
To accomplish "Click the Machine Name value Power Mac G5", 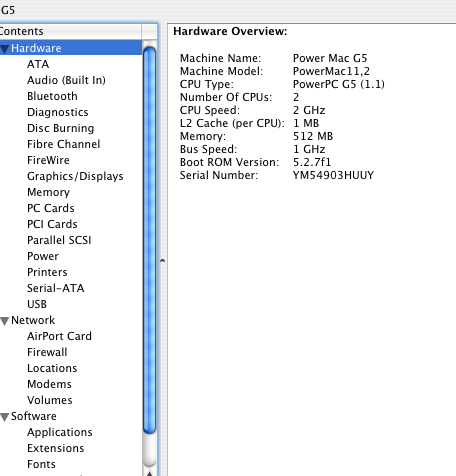I will click(x=330, y=58).
